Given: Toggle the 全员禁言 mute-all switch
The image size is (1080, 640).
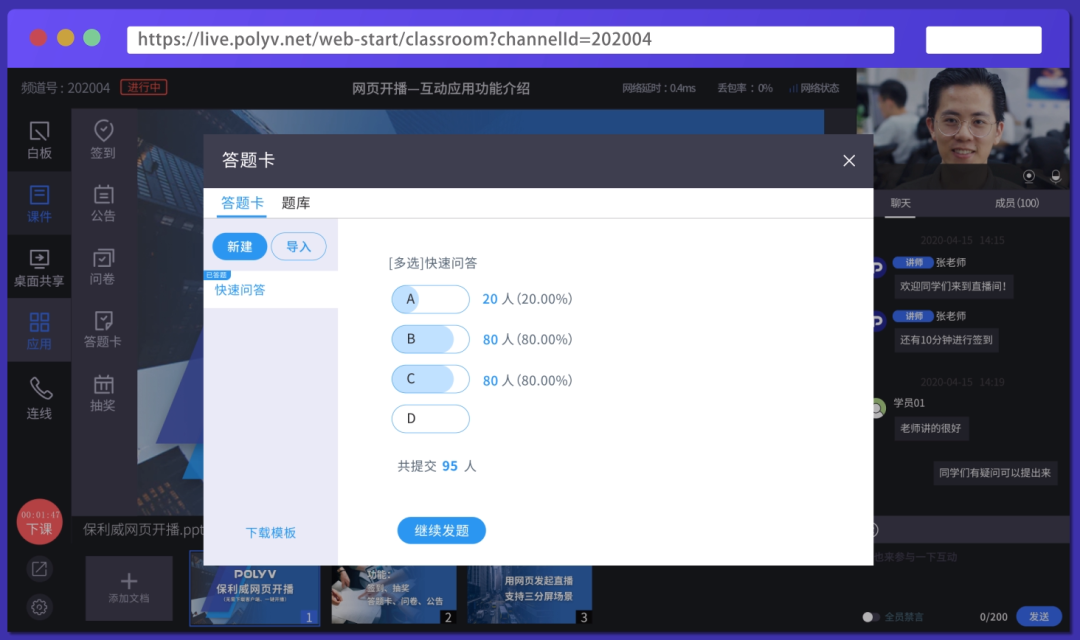Looking at the screenshot, I should [x=869, y=617].
